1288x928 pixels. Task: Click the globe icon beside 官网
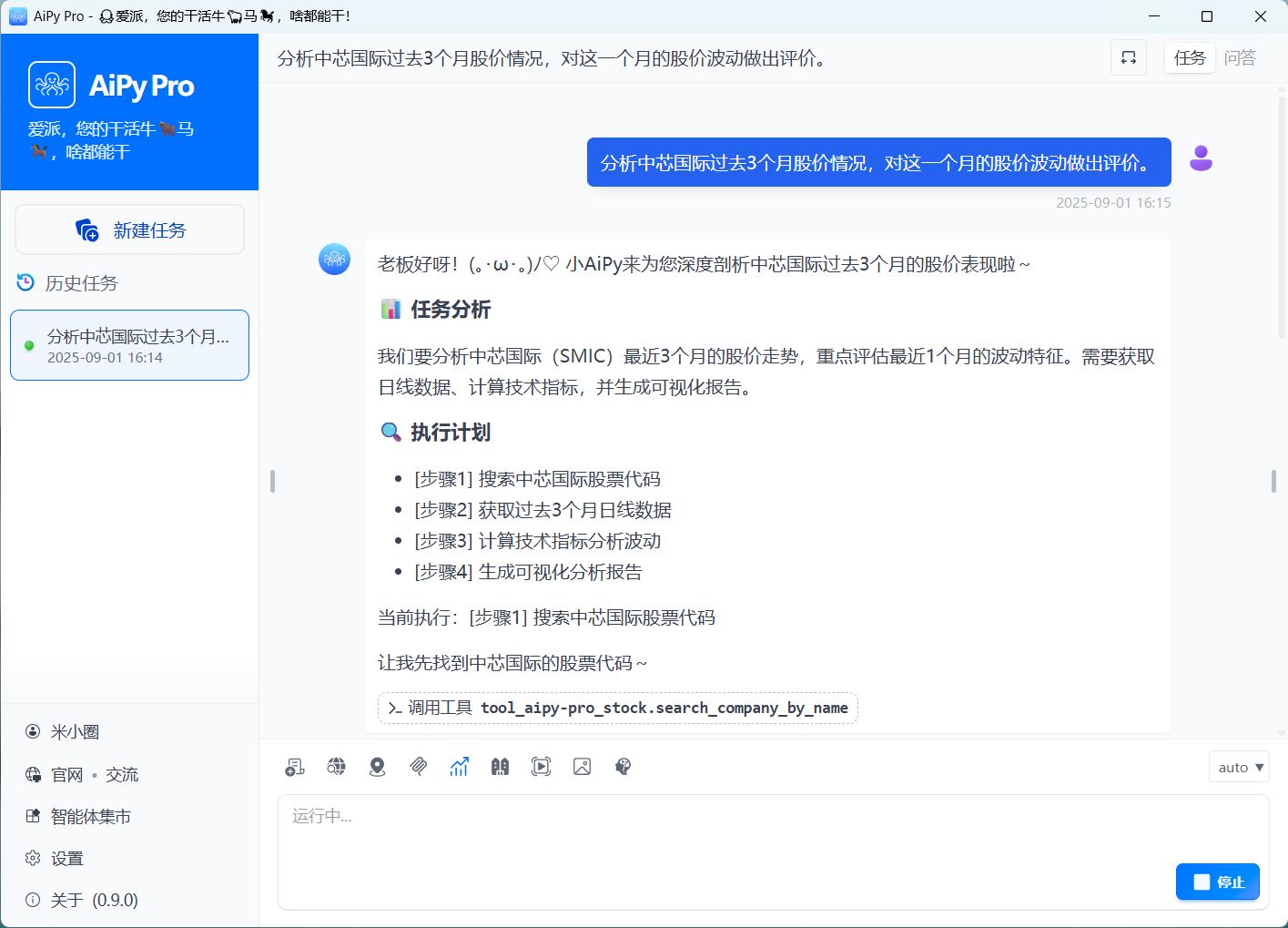(33, 774)
